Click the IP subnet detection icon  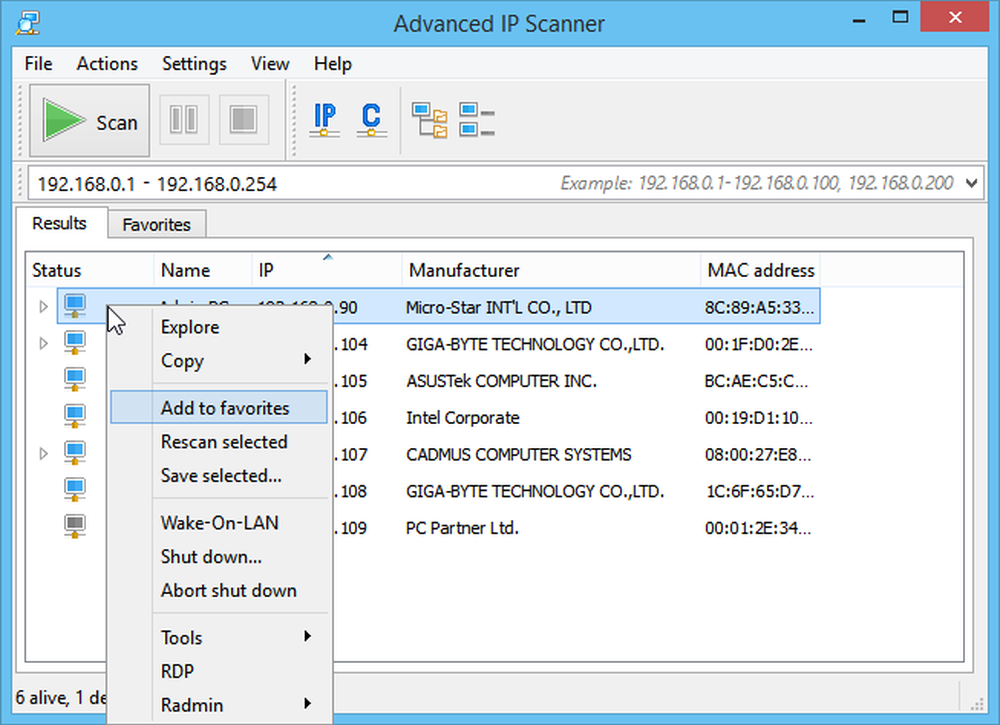(323, 119)
